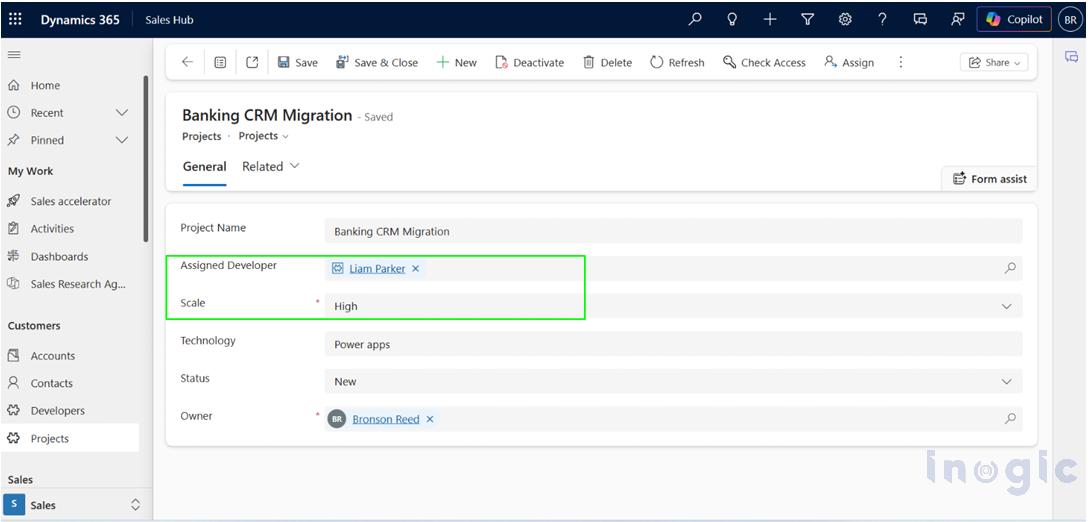
Task: Open Sales accelerator
Action: 73,201
